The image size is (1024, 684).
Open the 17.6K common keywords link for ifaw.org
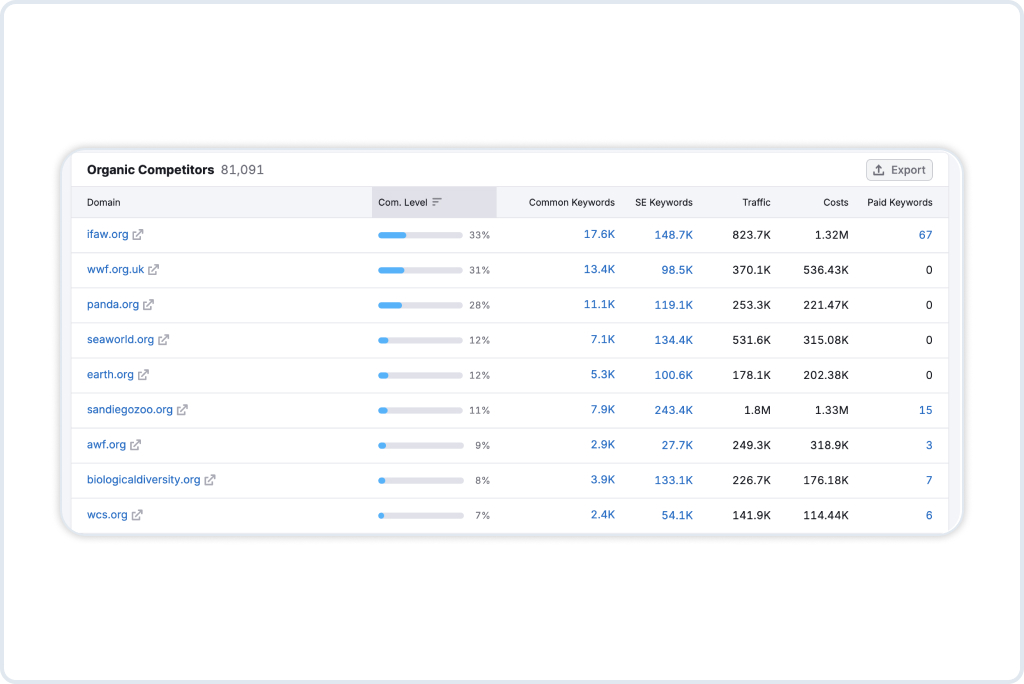point(601,234)
